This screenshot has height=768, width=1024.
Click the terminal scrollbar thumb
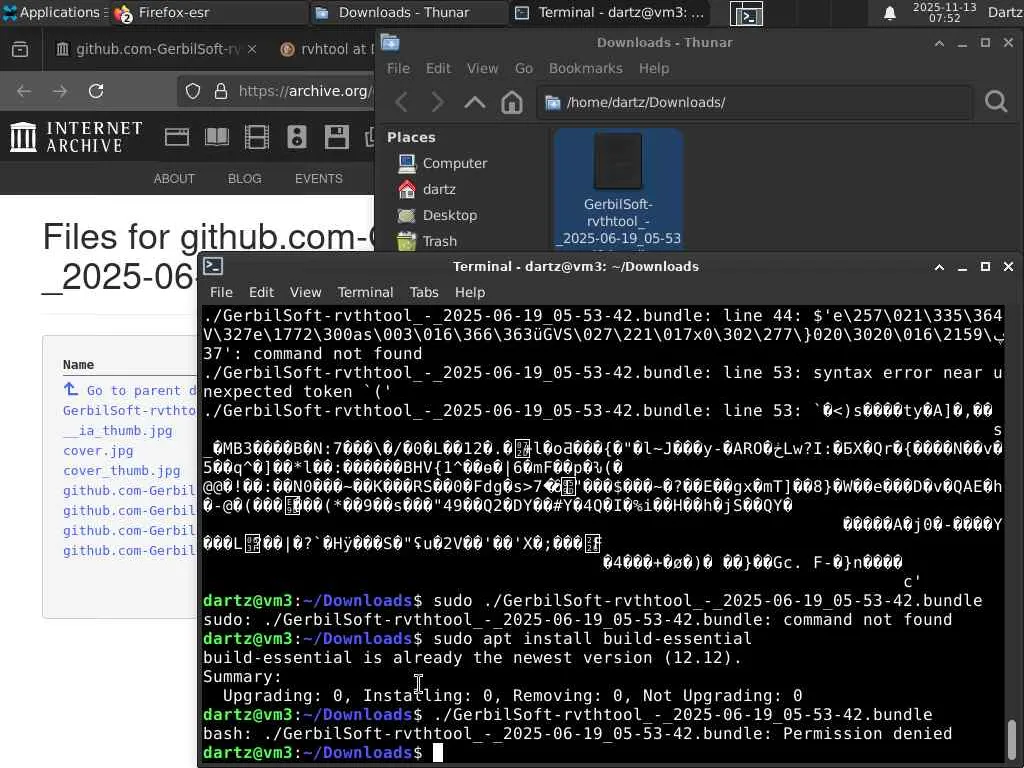pyautogui.click(x=1013, y=739)
